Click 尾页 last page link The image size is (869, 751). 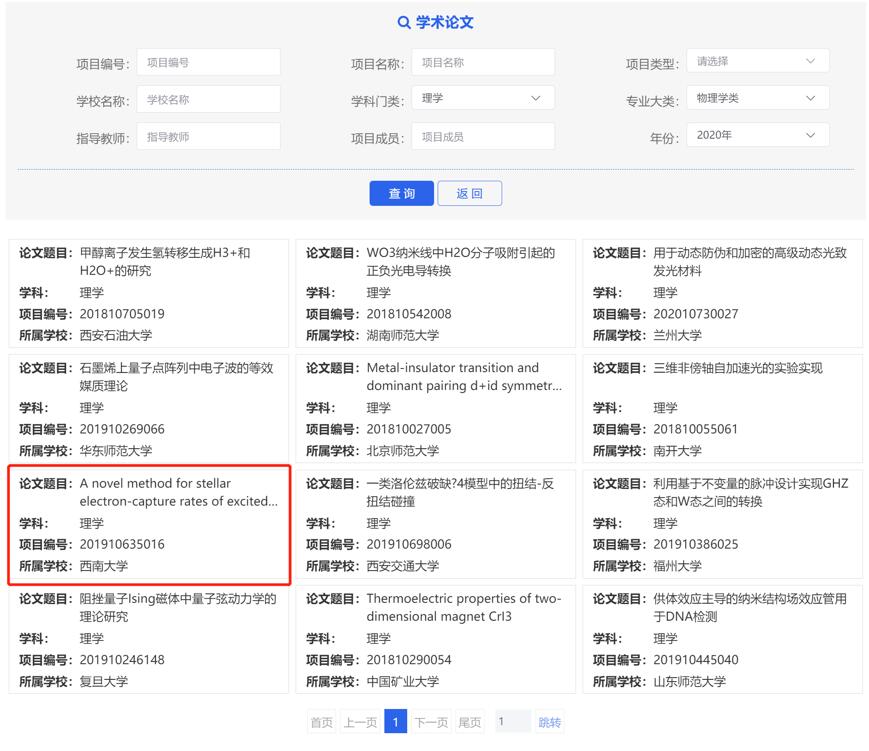[468, 721]
